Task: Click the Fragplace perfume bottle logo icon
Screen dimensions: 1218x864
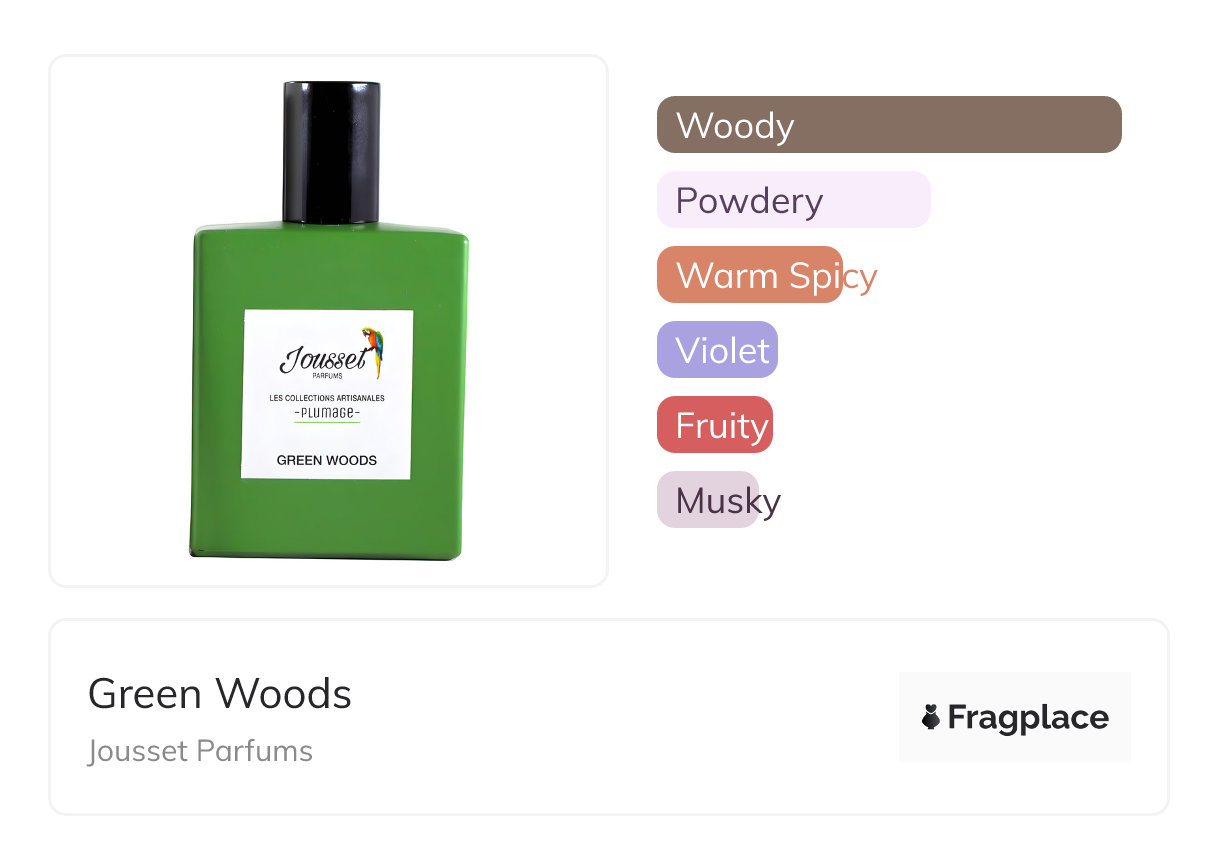Action: point(931,717)
